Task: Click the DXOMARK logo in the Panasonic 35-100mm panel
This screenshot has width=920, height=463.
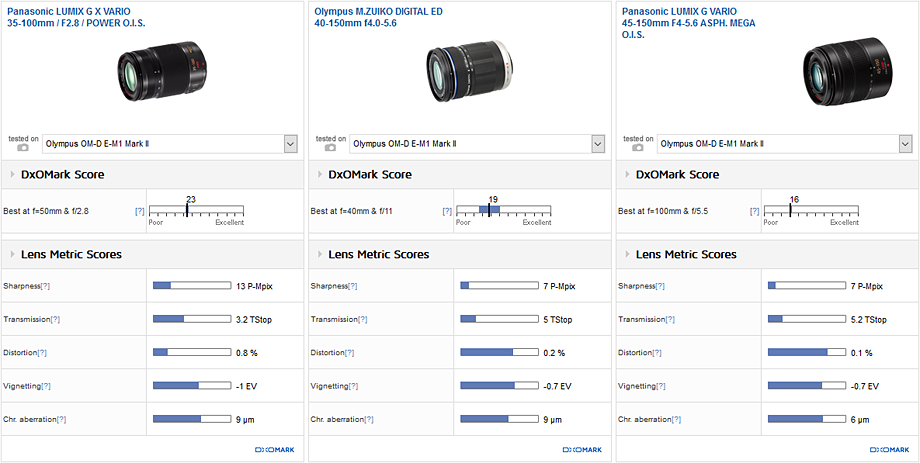Action: pyautogui.click(x=275, y=450)
